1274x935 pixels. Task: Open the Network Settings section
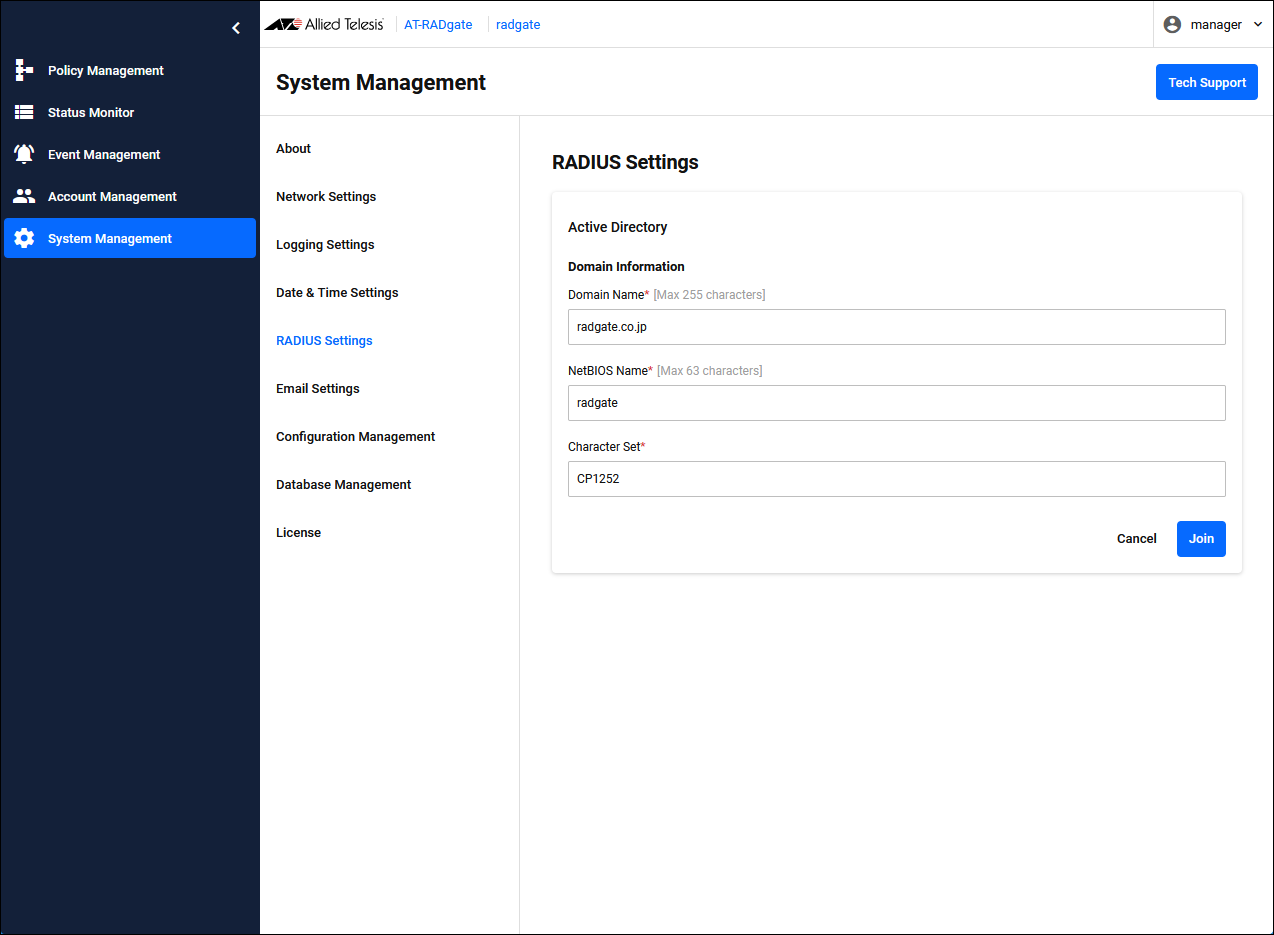coord(326,197)
